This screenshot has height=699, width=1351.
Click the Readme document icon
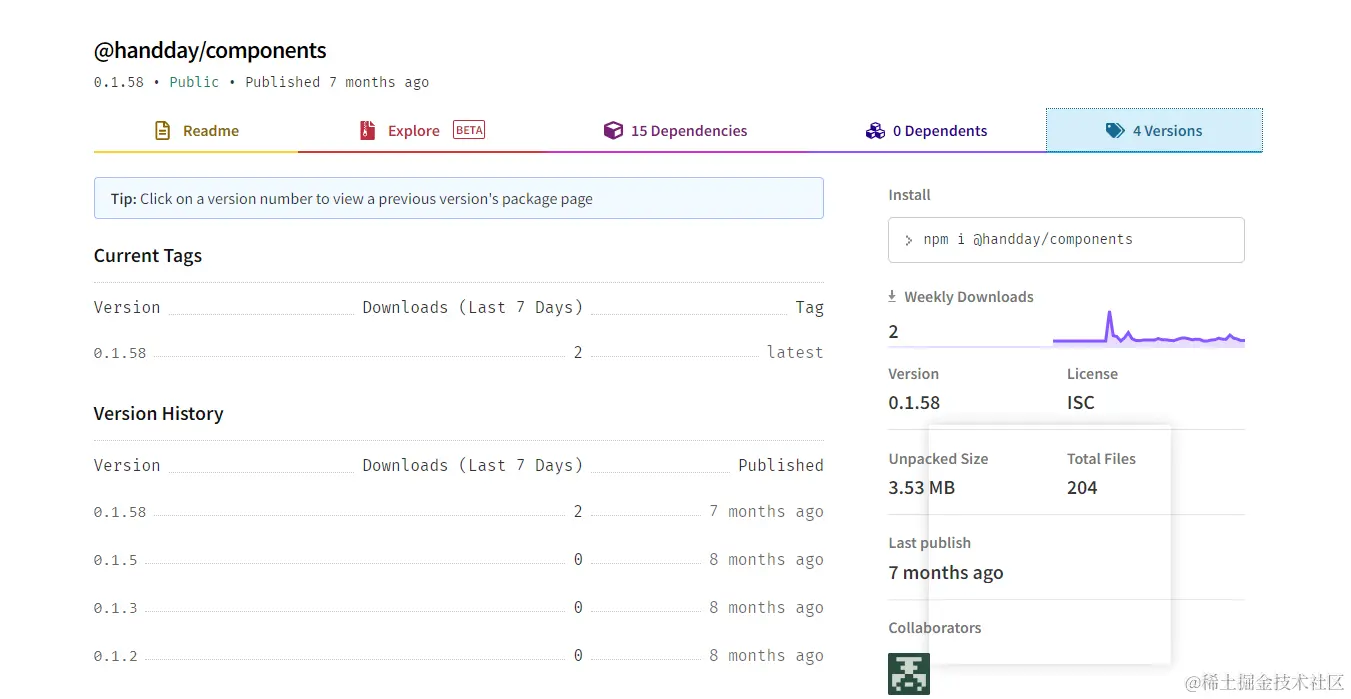point(162,131)
